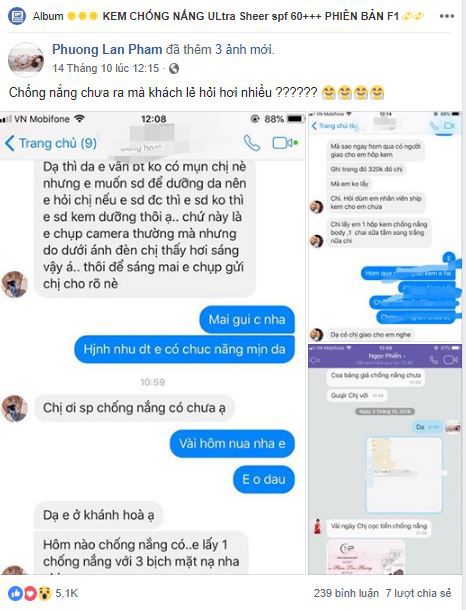Viewport: 466px width, 610px height.
Task: Click the public globe privacy icon
Action: (x=174, y=68)
